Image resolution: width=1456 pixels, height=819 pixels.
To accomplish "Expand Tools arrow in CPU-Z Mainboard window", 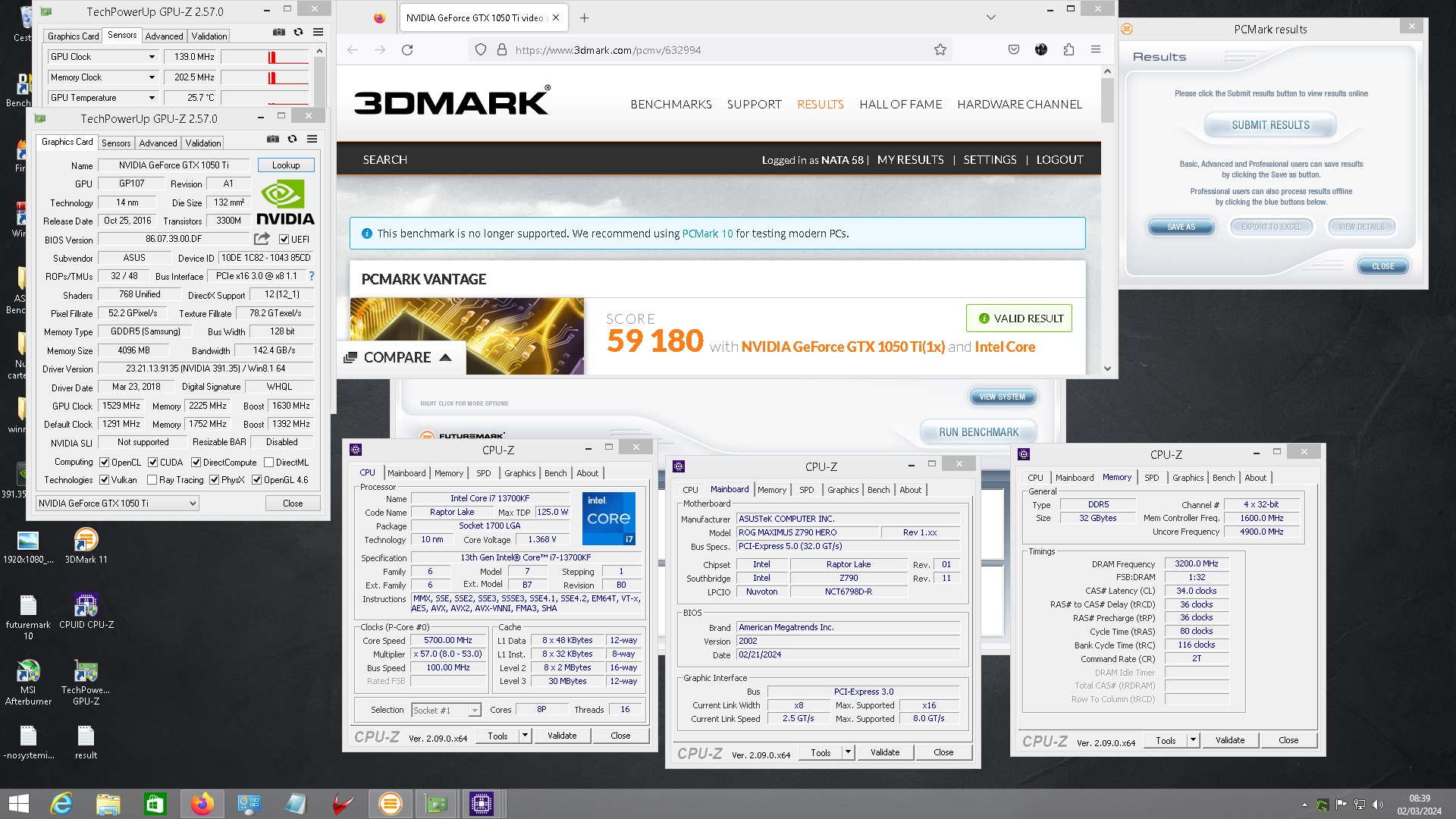I will click(848, 752).
